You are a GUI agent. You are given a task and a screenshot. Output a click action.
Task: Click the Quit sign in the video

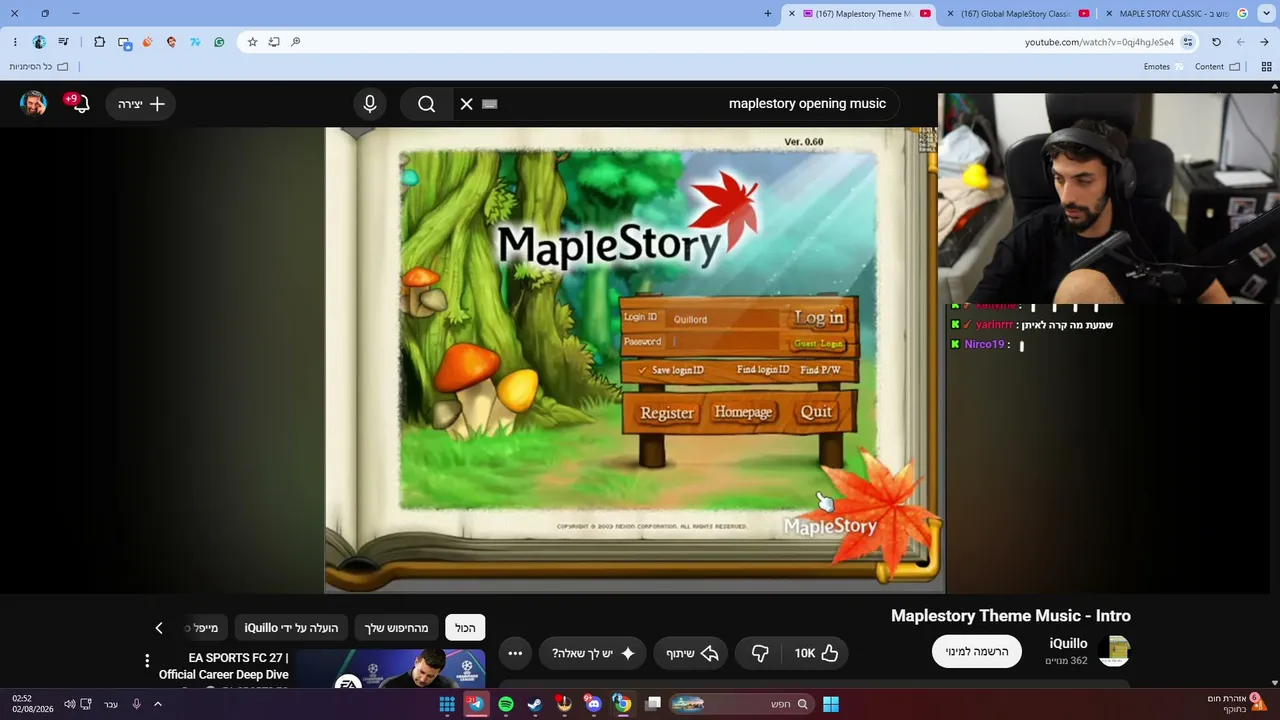click(816, 412)
